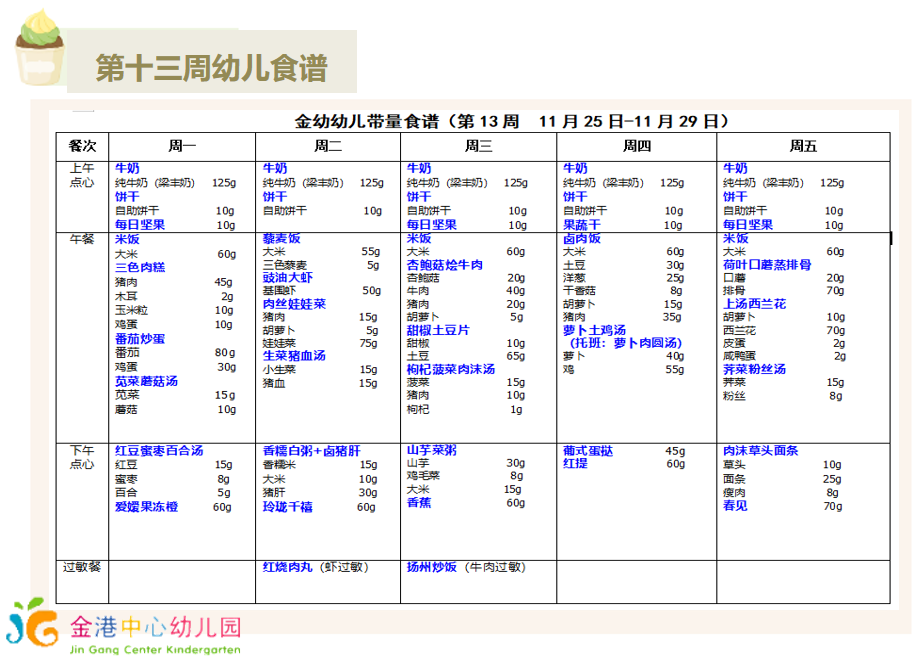Click the snack 葡式蛋挞
Screen dimensions: 921x666
[x=588, y=450]
